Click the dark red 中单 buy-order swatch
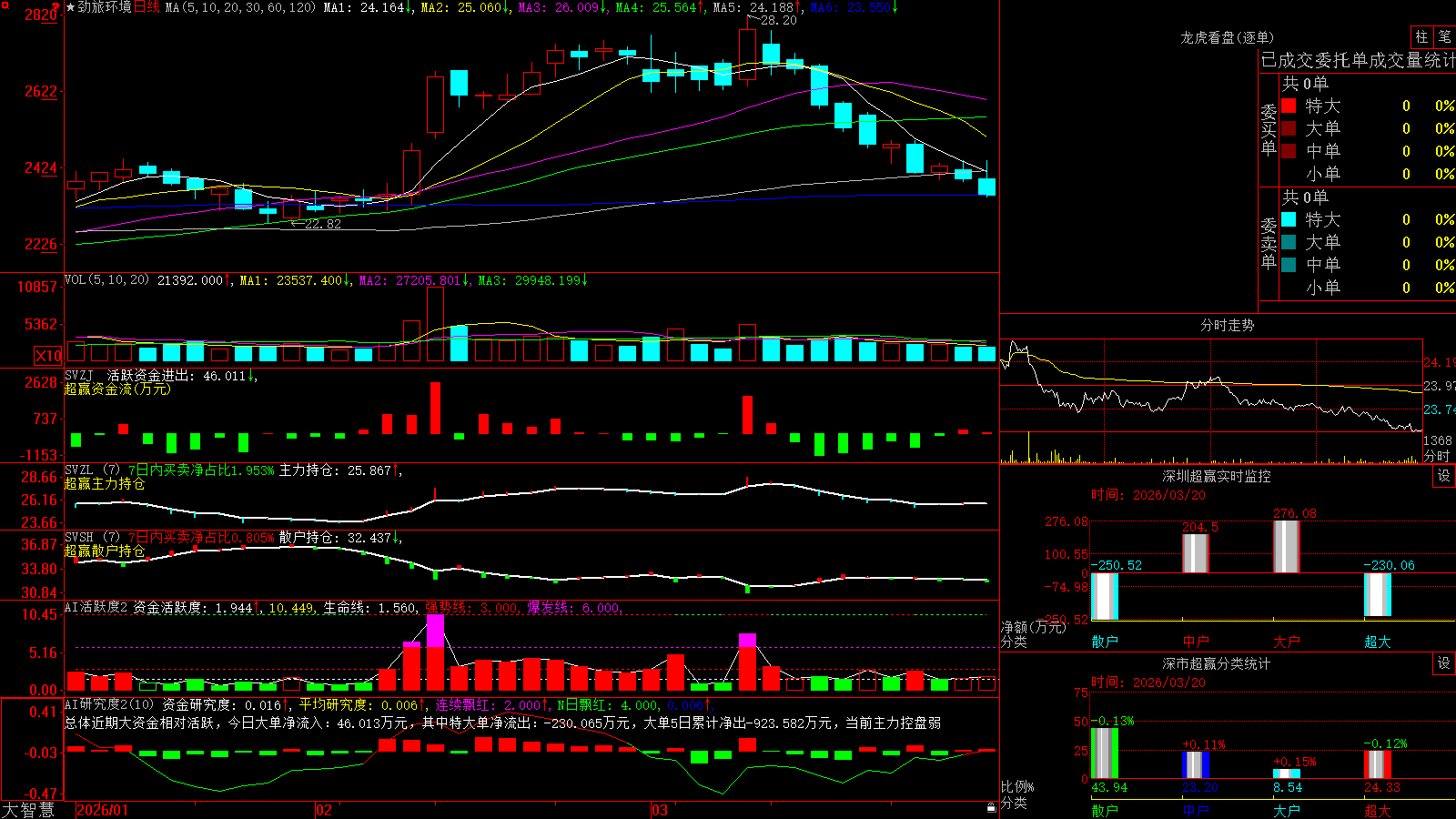This screenshot has height=819, width=1456. (x=1289, y=151)
